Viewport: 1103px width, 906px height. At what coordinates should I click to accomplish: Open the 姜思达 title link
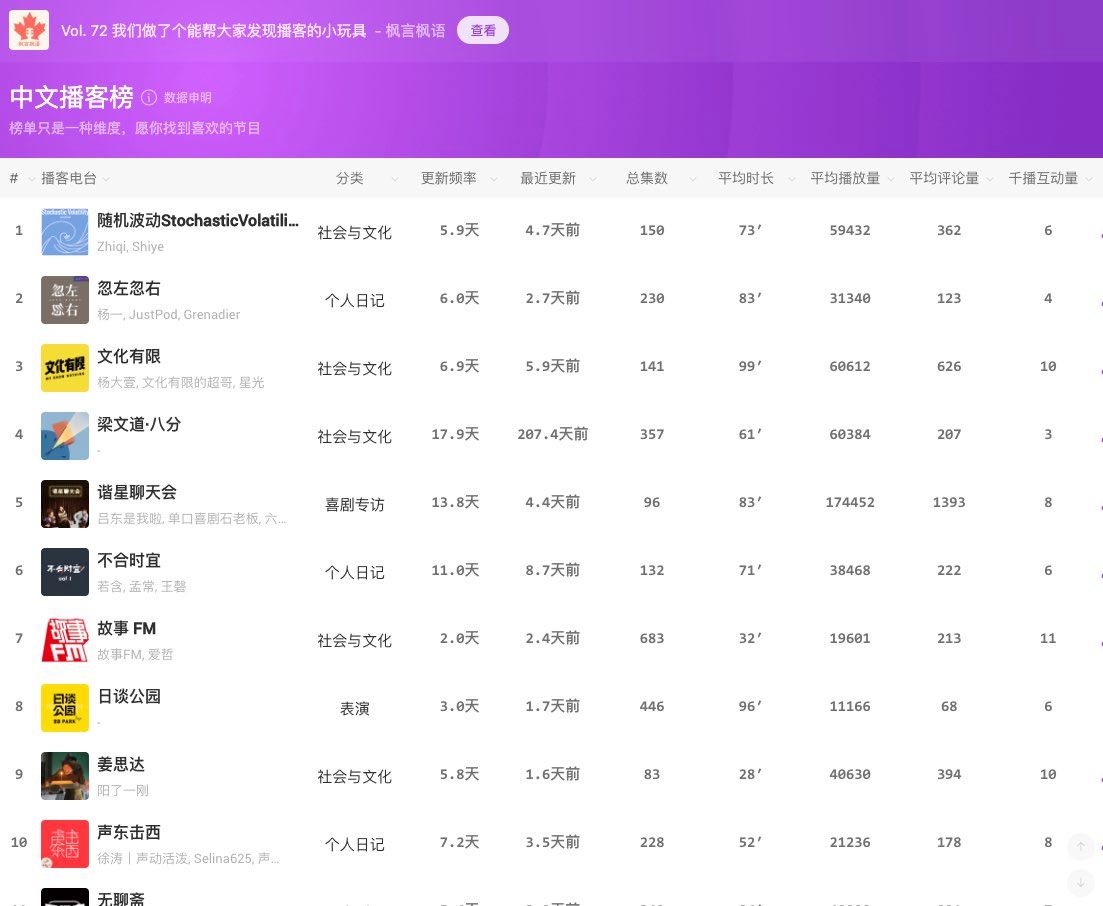pos(121,765)
